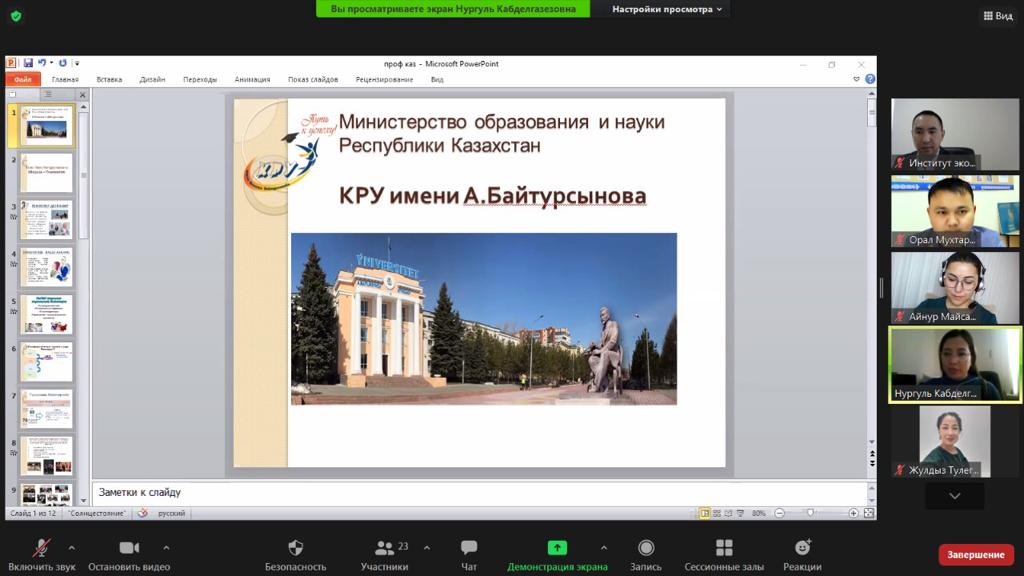The image size is (1024, 576).
Task: Click the notes field Заметки к слайду
Action: 480,493
